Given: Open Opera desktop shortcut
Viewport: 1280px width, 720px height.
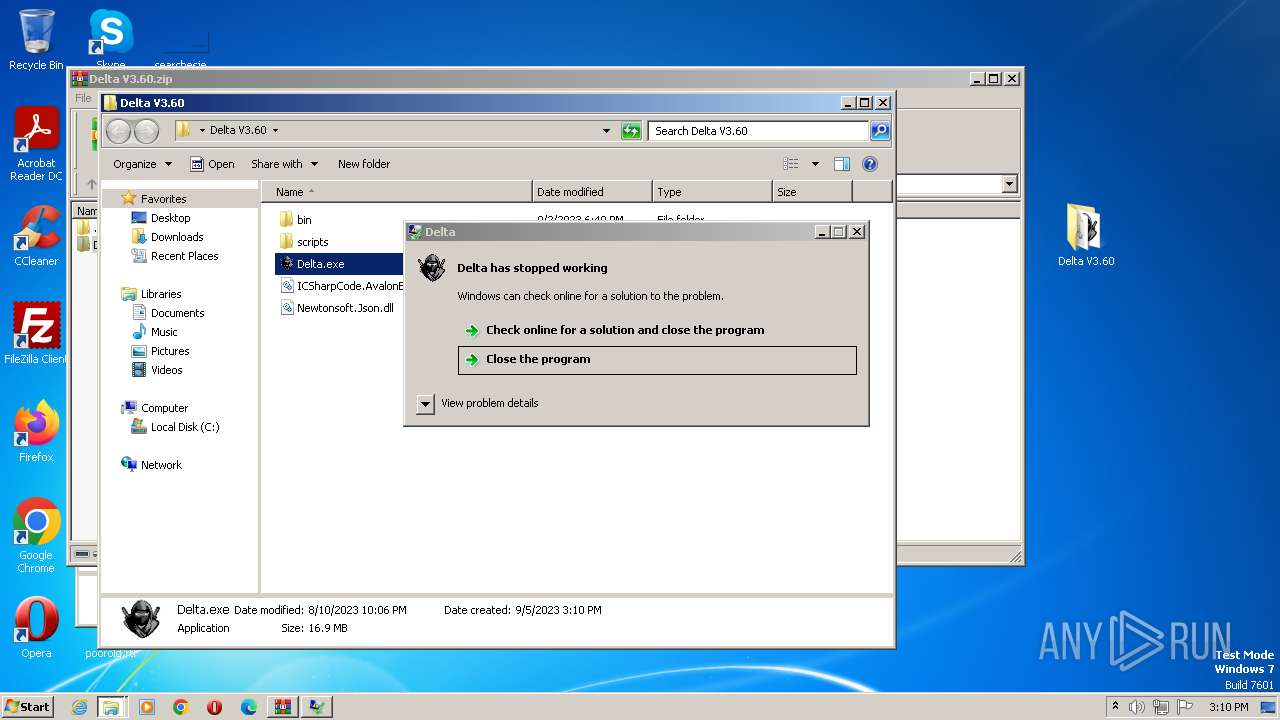Looking at the screenshot, I should point(36,628).
